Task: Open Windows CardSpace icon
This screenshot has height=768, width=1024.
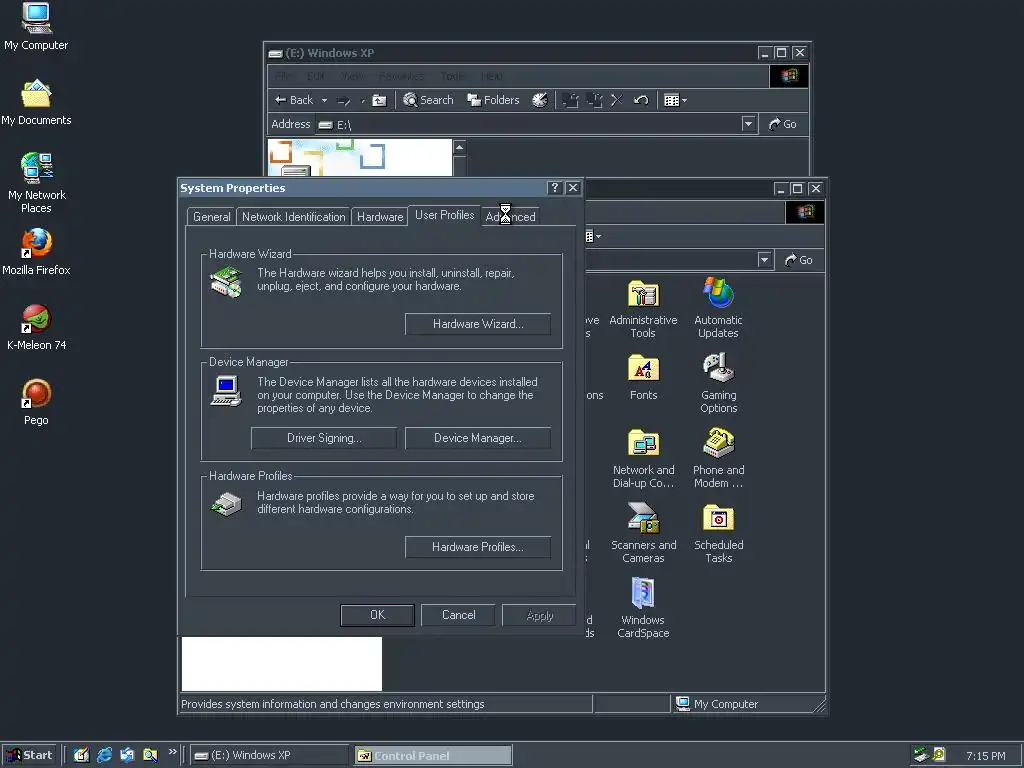Action: [643, 609]
